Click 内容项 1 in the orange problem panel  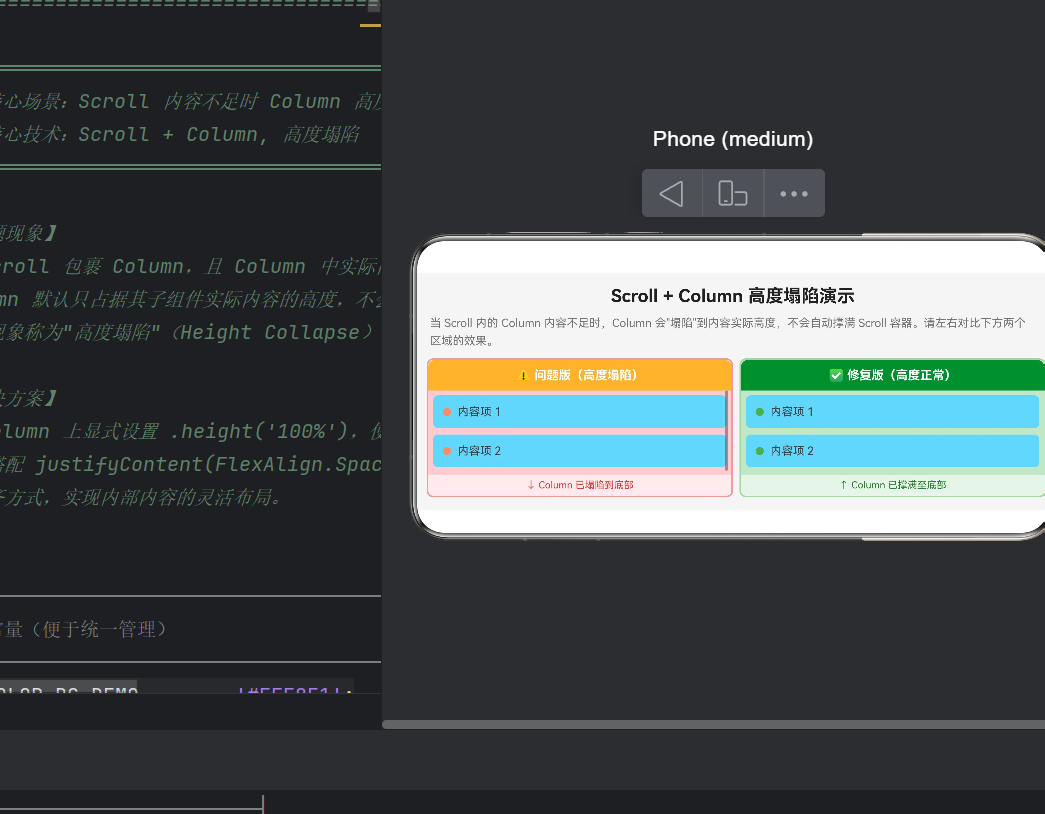tap(578, 411)
